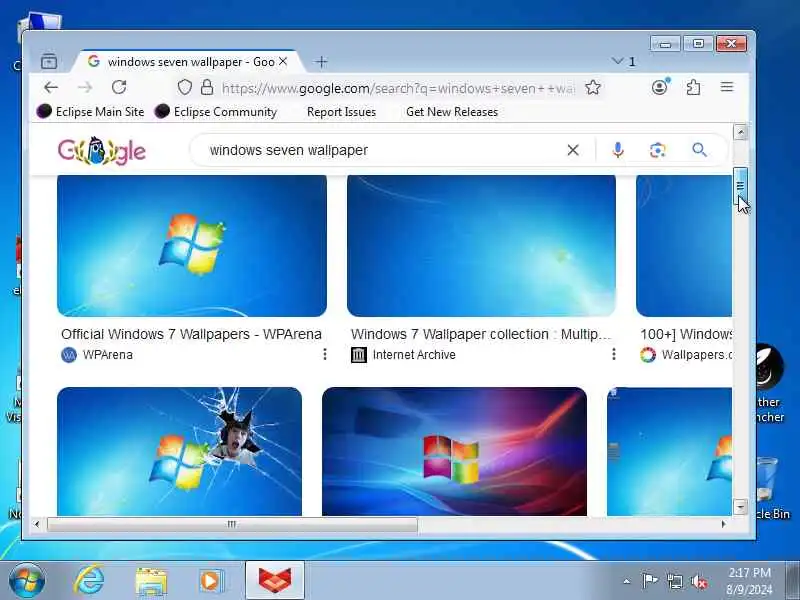Click the vertical scrollbar thumb
The width and height of the screenshot is (800, 600).
[740, 186]
